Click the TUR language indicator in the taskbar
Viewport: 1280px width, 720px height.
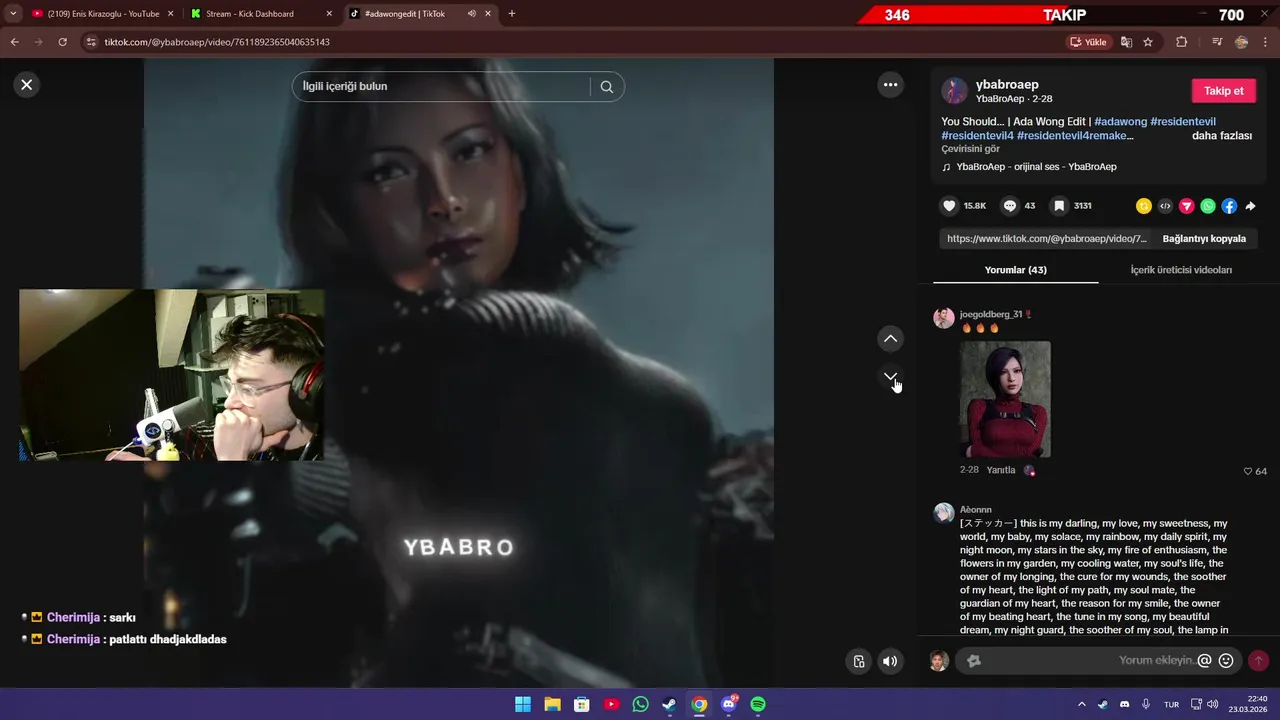(1171, 704)
